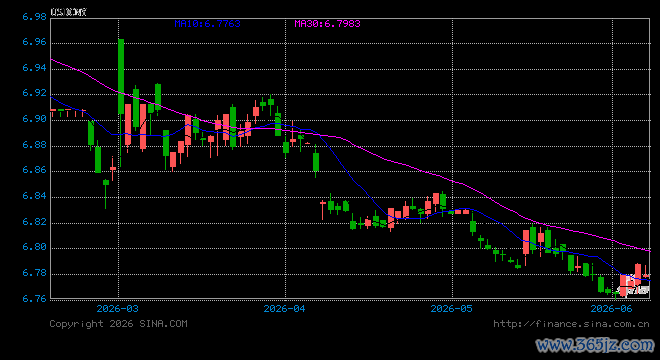Click the 6.86 price axis label

[34, 171]
